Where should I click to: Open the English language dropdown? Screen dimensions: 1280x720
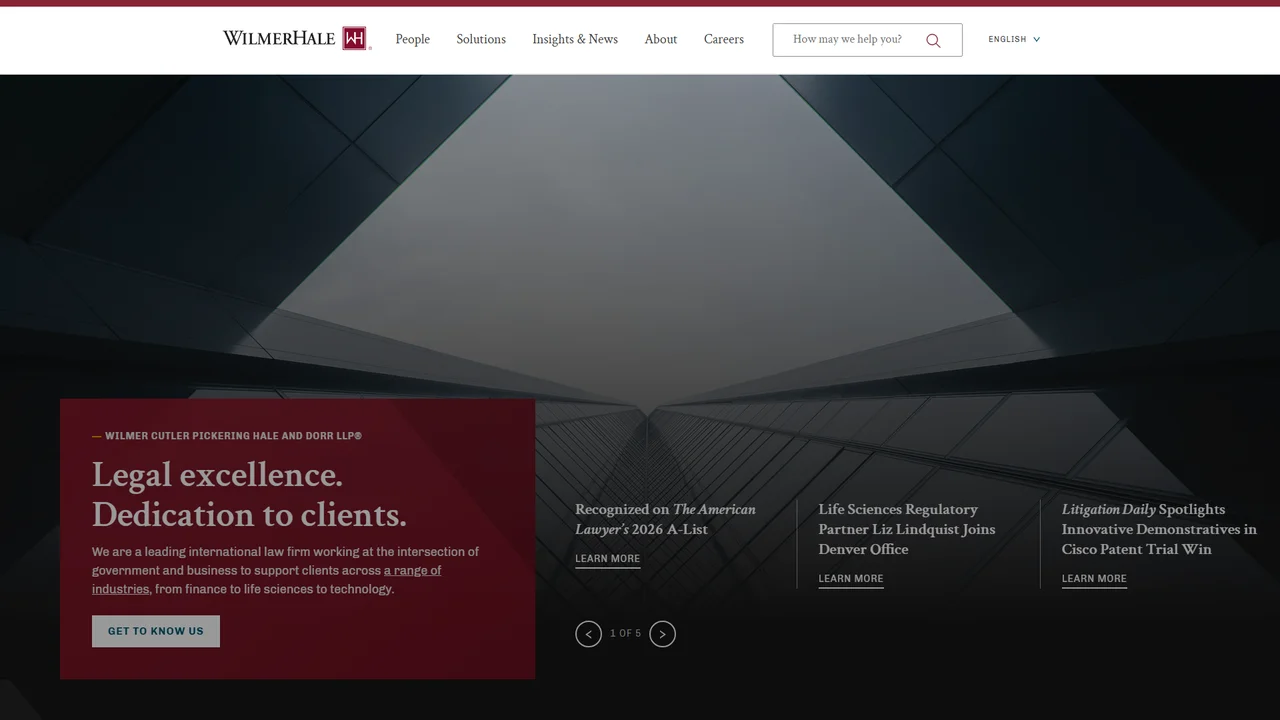tap(1014, 39)
